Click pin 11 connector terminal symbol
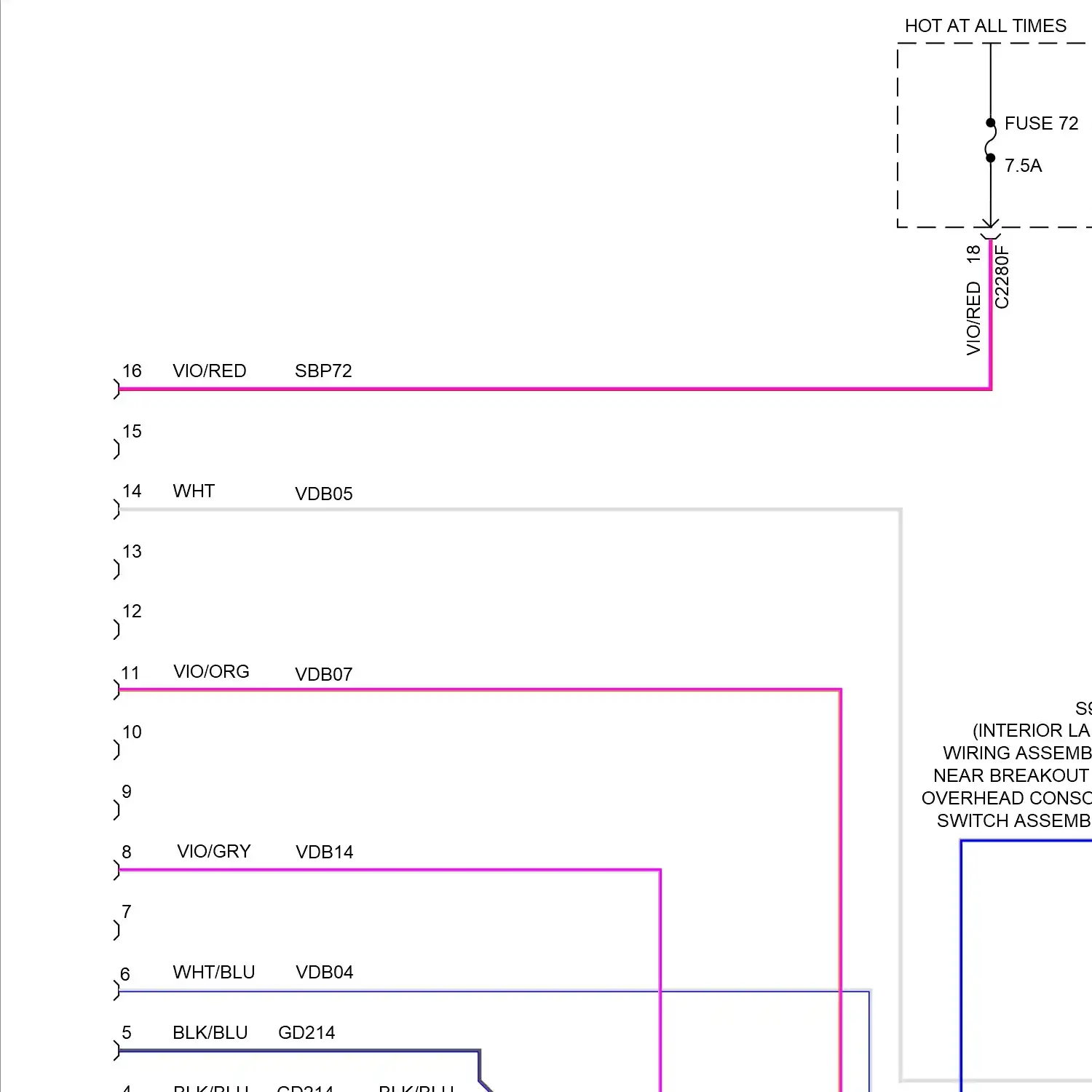Screen dimensions: 1092x1092 116,689
